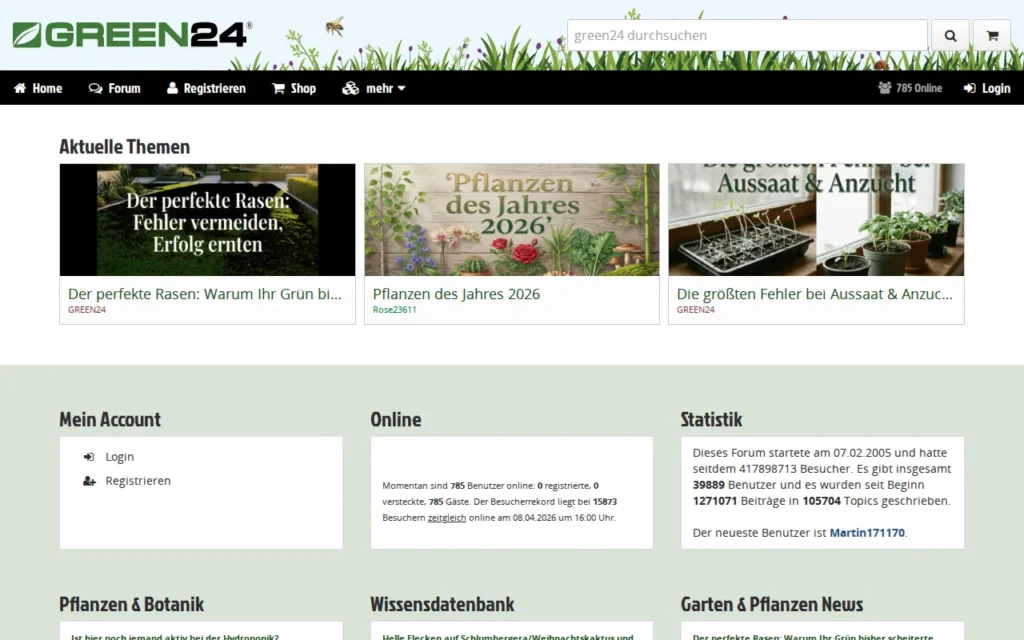Open post Ist hier noch jemand aktiv bei der Hydroponik

click(x=175, y=637)
